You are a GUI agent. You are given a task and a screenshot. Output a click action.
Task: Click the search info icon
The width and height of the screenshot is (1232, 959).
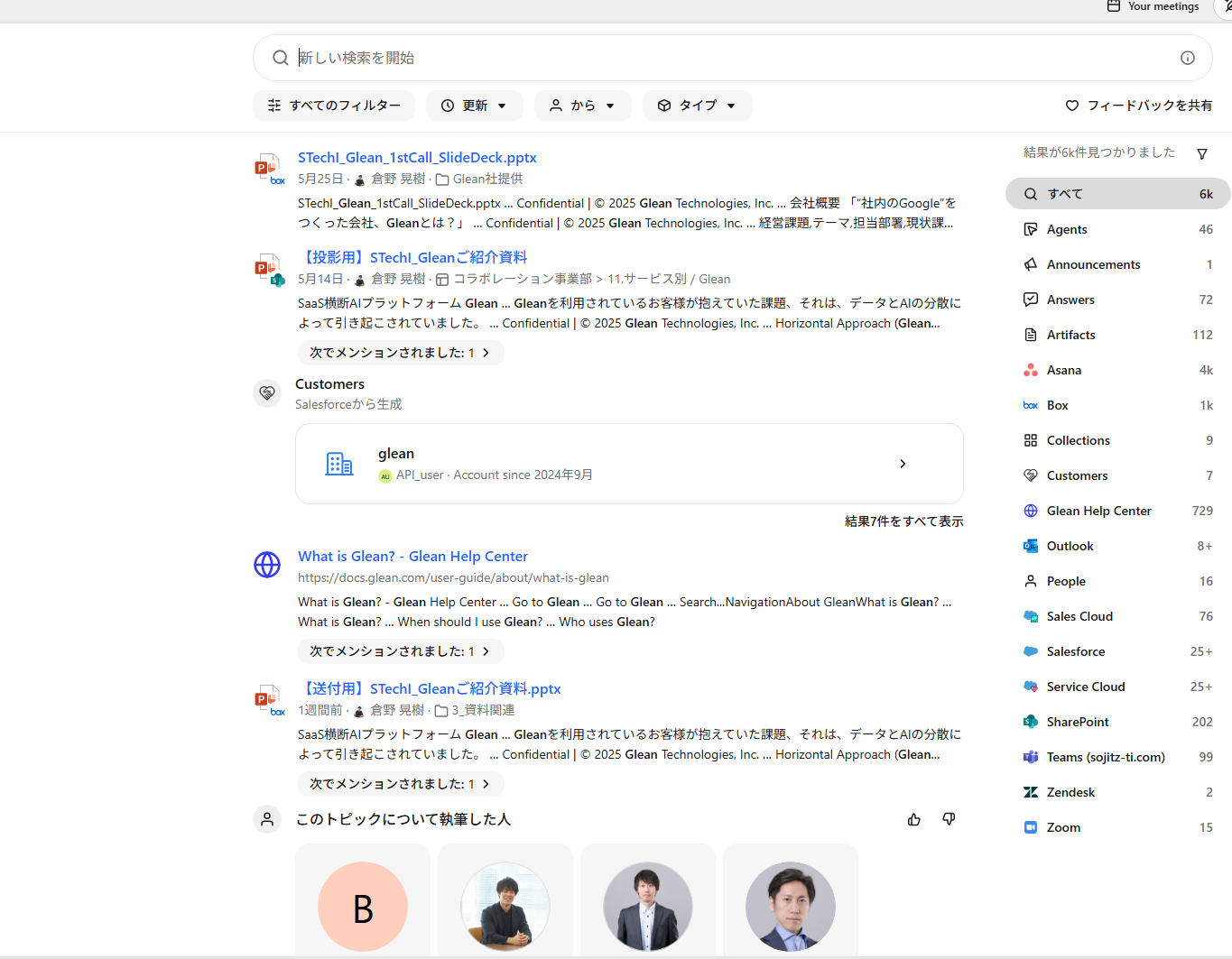[x=1188, y=58]
